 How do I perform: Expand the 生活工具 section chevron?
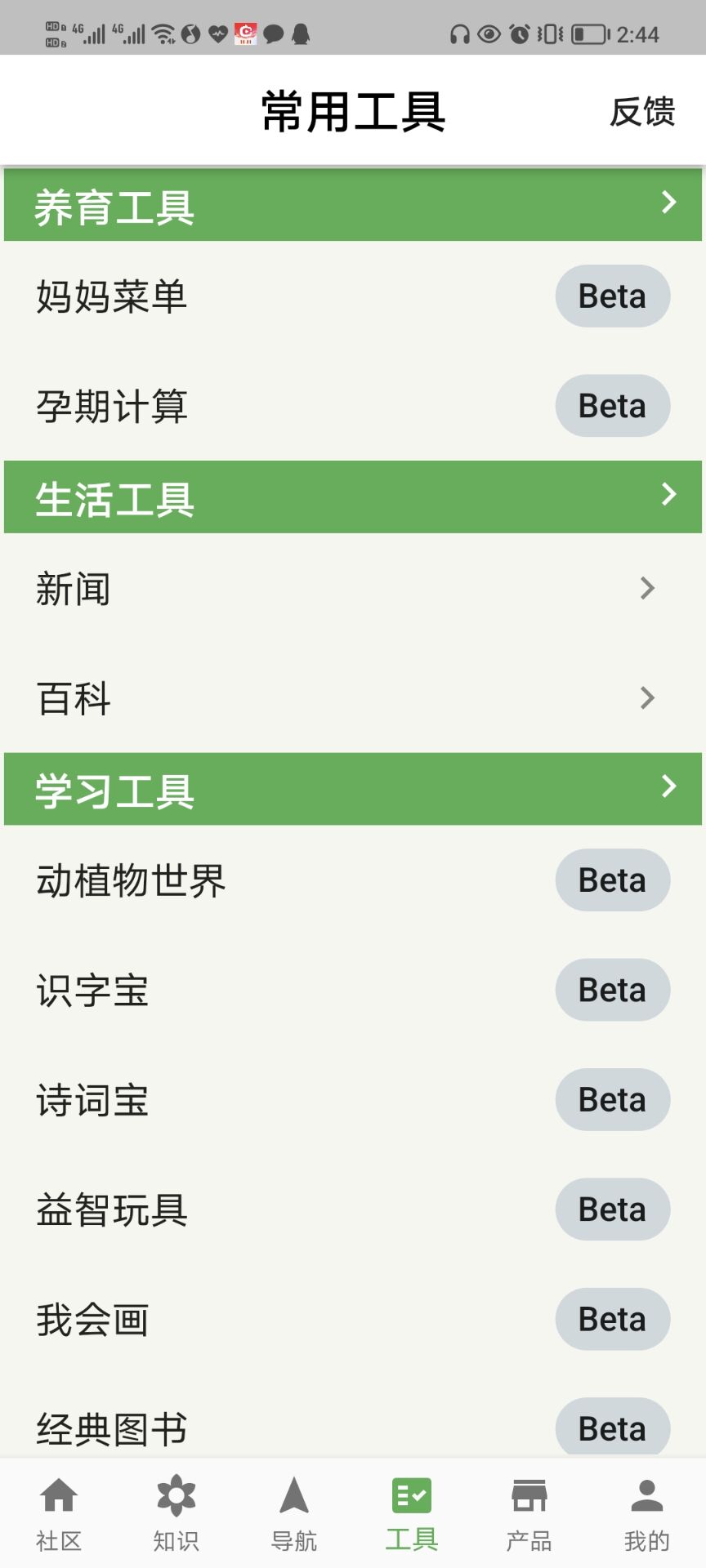tap(668, 494)
